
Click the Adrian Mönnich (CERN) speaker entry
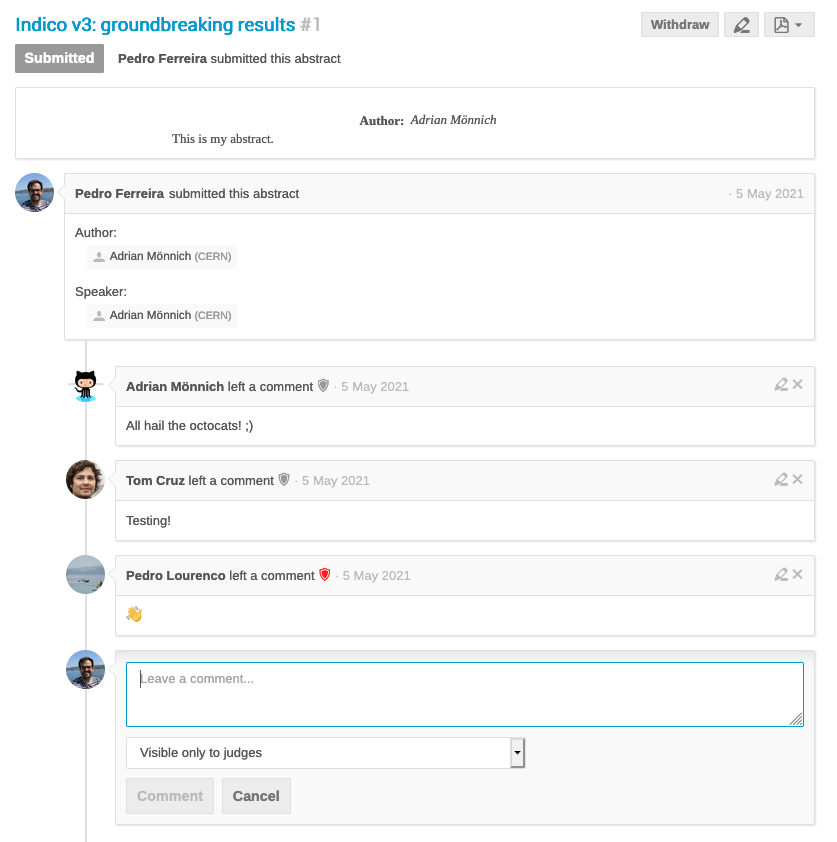click(x=162, y=315)
